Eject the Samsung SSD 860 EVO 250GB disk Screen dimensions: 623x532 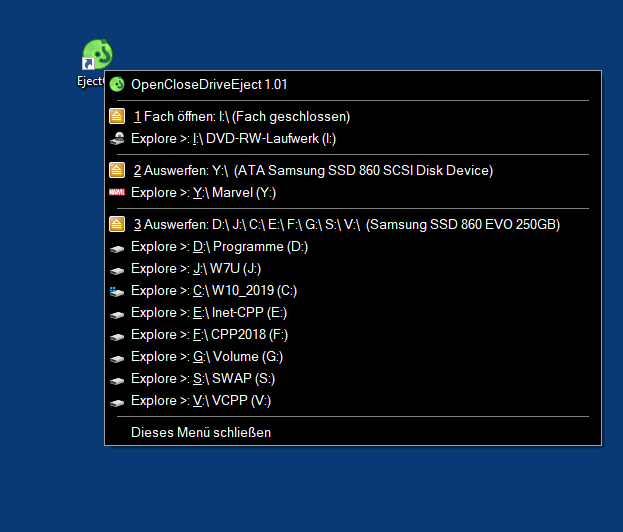pos(353,224)
